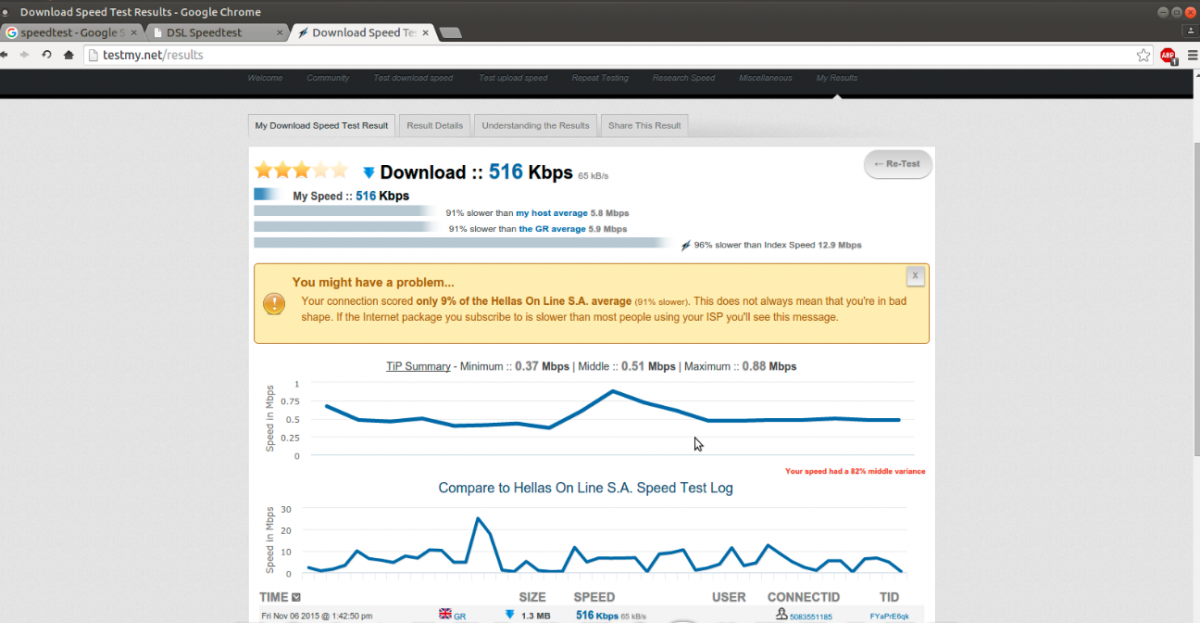Switch to the speedtest Google tab
This screenshot has width=1200, height=623.
(72, 32)
